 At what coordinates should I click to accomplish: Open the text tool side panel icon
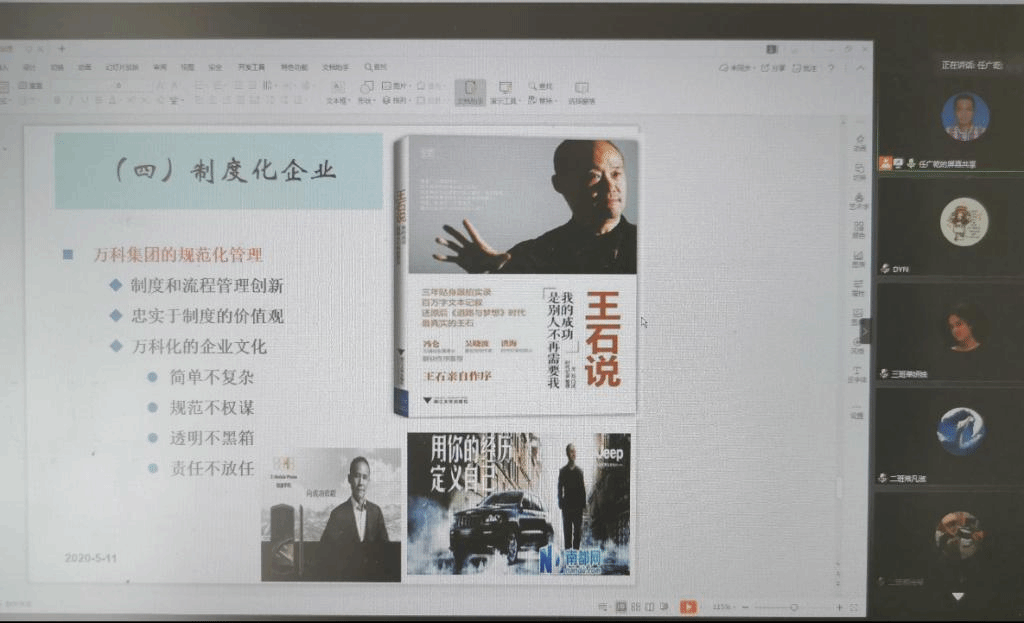click(x=857, y=374)
